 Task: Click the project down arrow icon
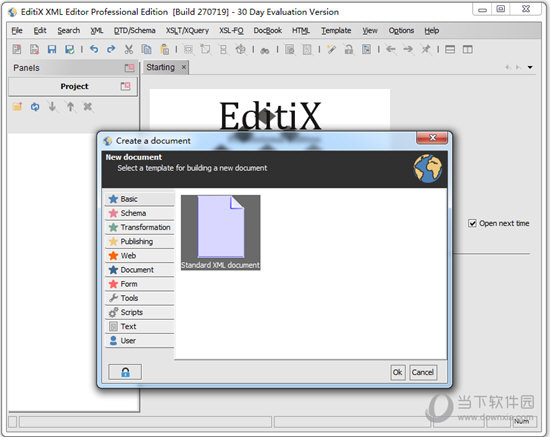[x=52, y=106]
